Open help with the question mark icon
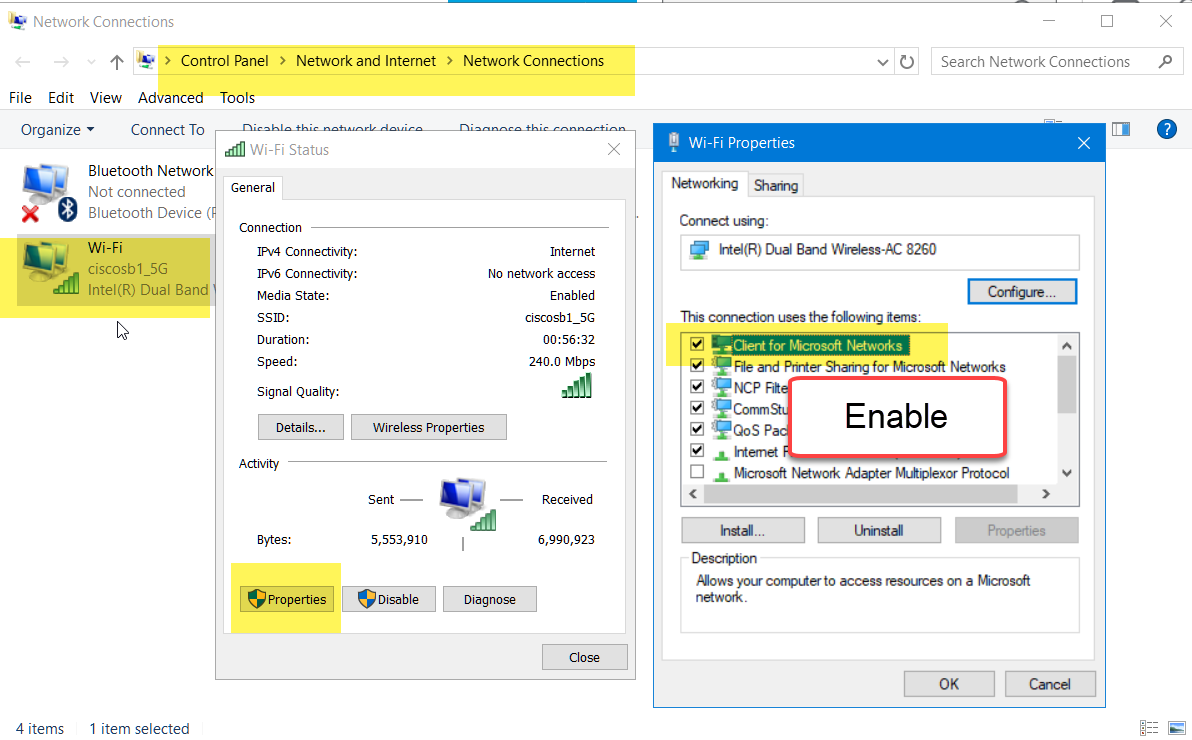The height and width of the screenshot is (740, 1192). coord(1166,129)
